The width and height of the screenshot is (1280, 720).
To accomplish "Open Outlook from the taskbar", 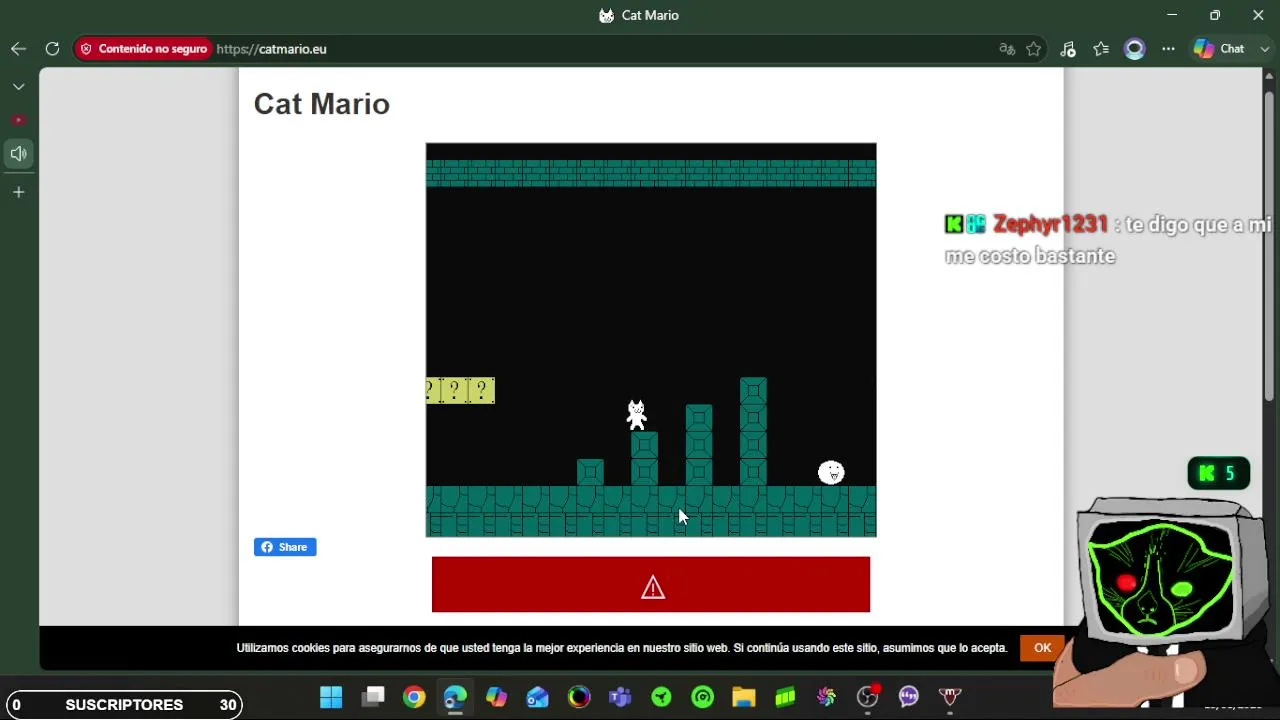I will [538, 697].
